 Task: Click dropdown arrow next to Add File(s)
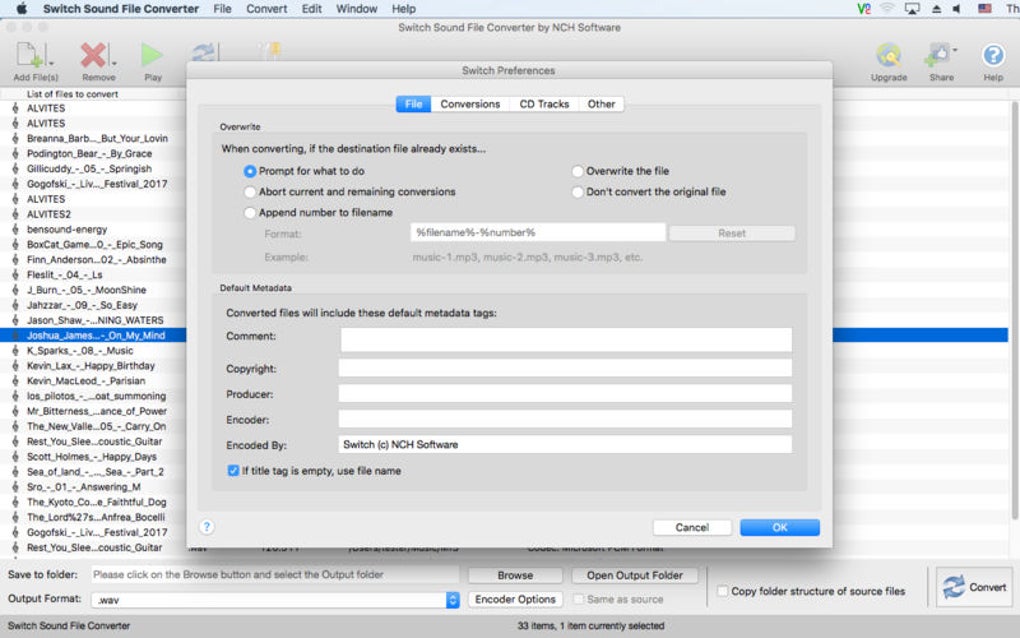(51, 63)
